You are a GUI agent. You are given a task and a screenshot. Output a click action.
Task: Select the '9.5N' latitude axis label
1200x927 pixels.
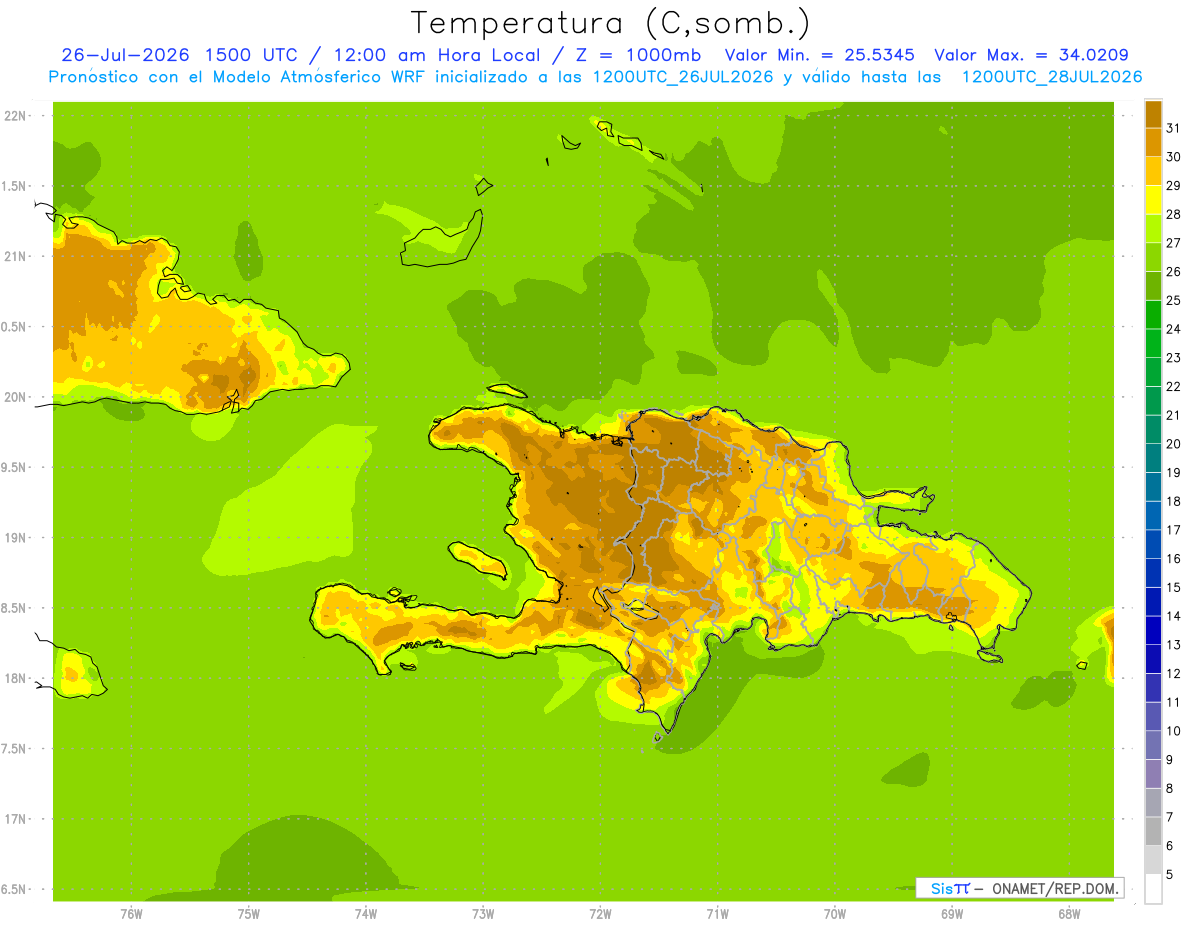click(x=15, y=467)
